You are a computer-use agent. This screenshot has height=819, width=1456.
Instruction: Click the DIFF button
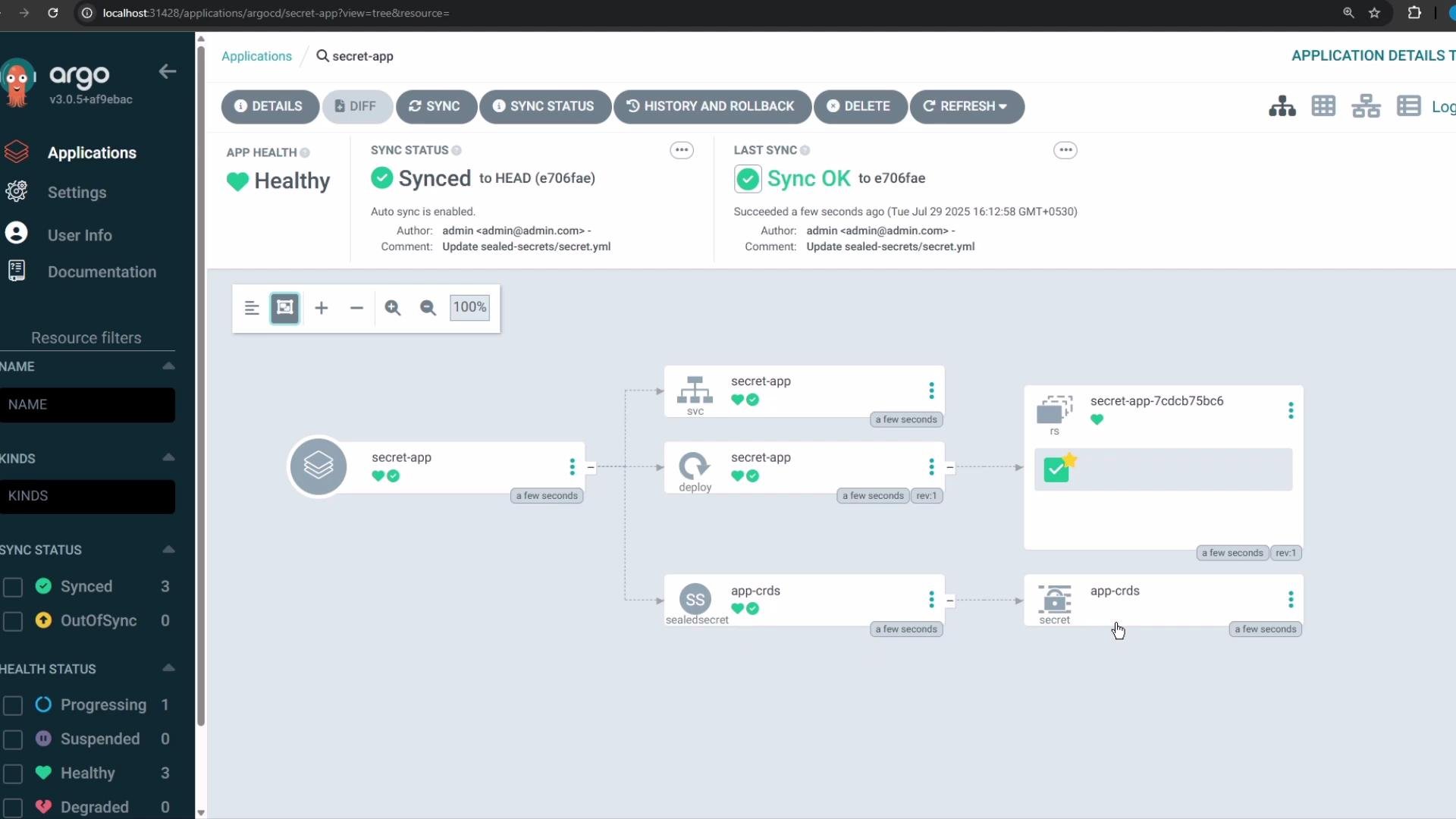[x=356, y=106]
